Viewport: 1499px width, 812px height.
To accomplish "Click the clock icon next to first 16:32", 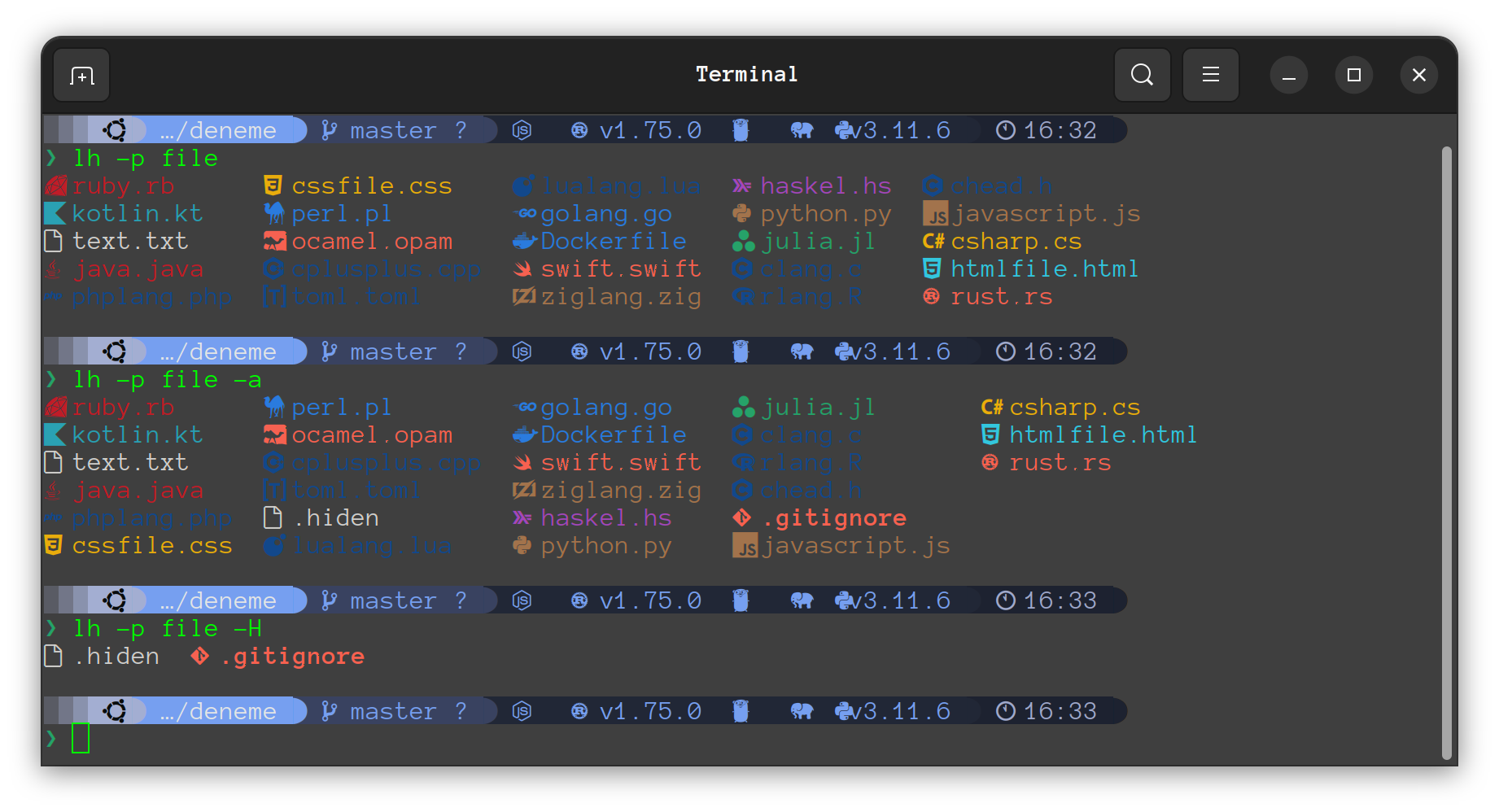I will pos(1006,130).
